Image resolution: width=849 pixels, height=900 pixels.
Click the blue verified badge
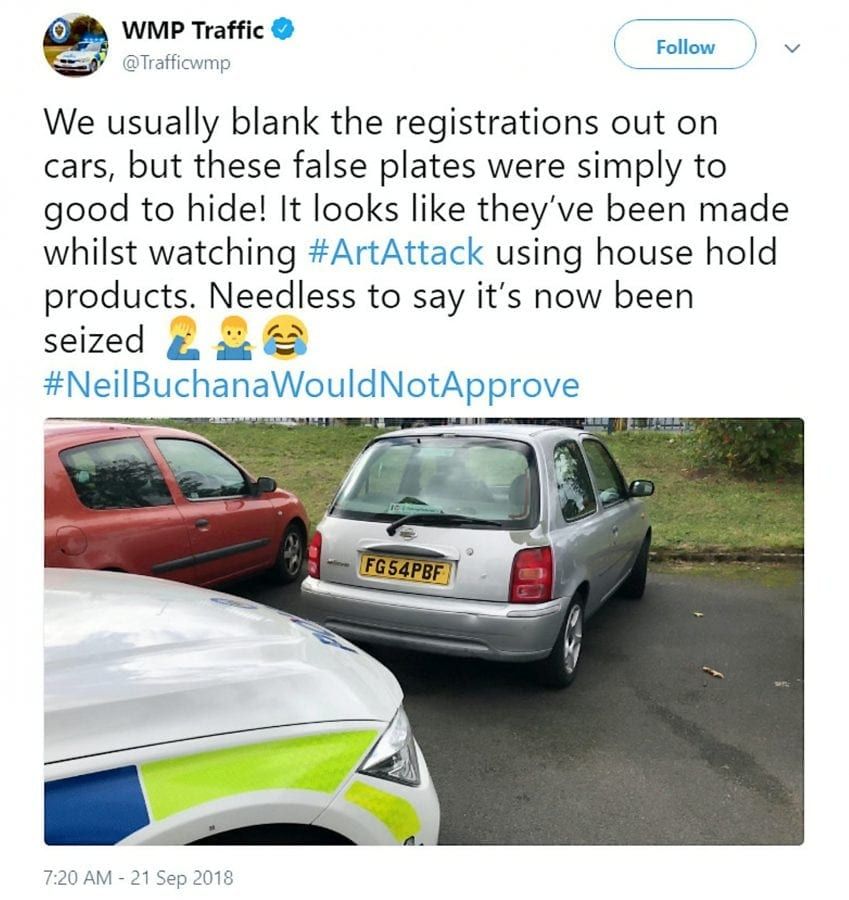click(283, 29)
